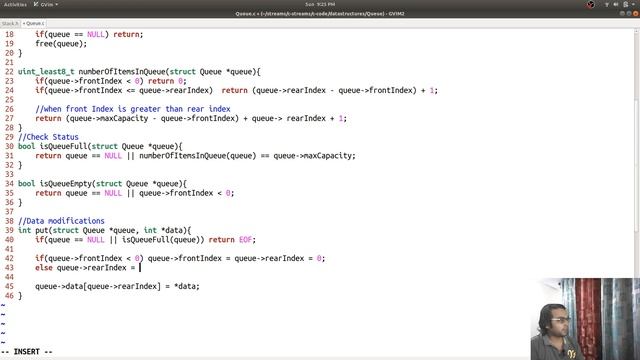Minimize the GVim window
This screenshot has height=360, width=640.
pyautogui.click(x=622, y=13)
